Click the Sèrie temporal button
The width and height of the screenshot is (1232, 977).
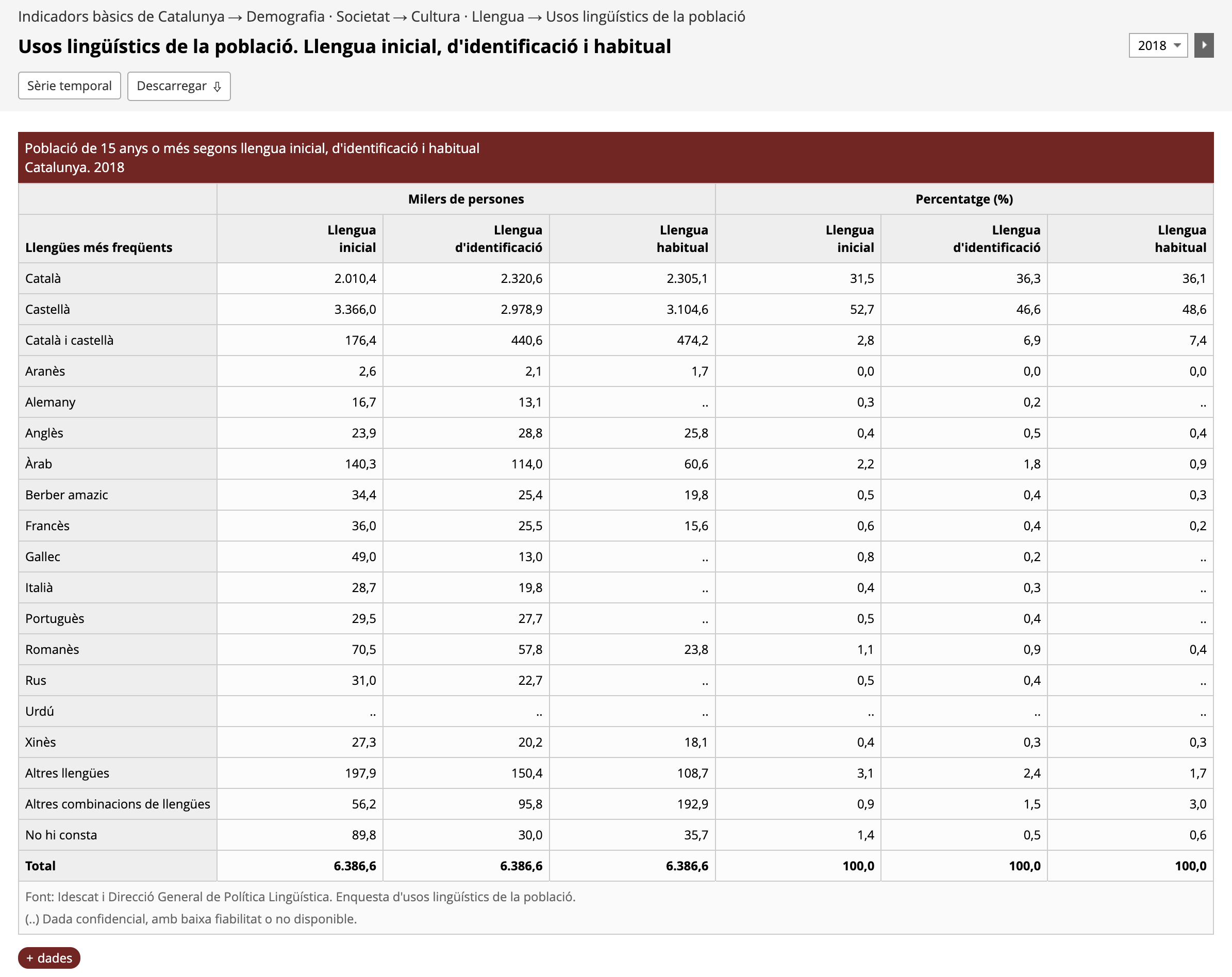(69, 86)
